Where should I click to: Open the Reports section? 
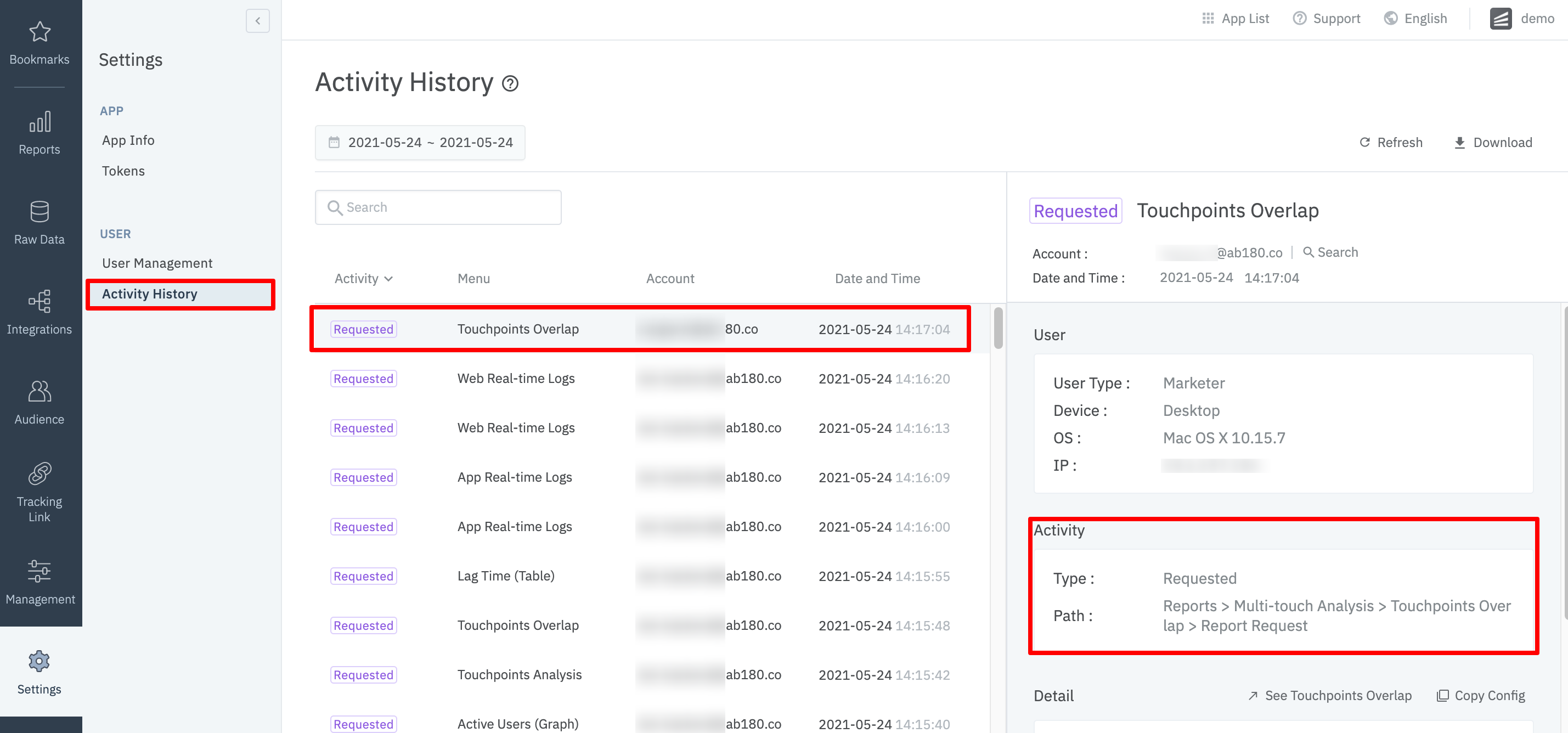tap(40, 133)
